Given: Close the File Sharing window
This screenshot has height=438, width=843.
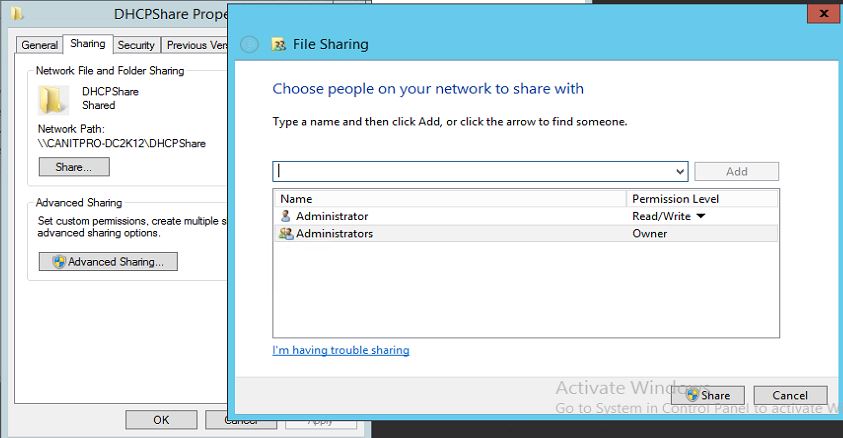Looking at the screenshot, I should (x=824, y=13).
